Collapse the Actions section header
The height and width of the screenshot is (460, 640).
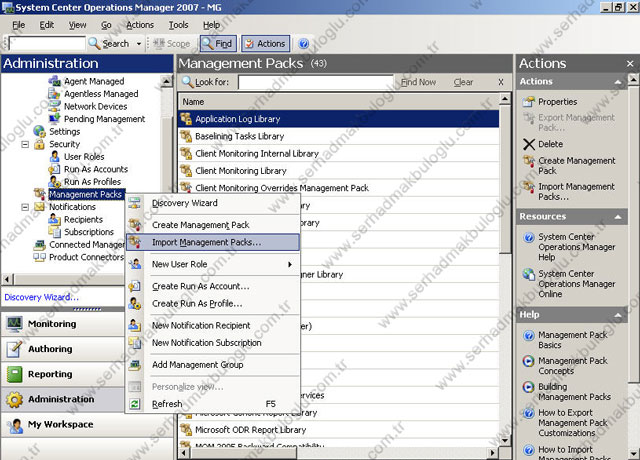click(x=618, y=82)
